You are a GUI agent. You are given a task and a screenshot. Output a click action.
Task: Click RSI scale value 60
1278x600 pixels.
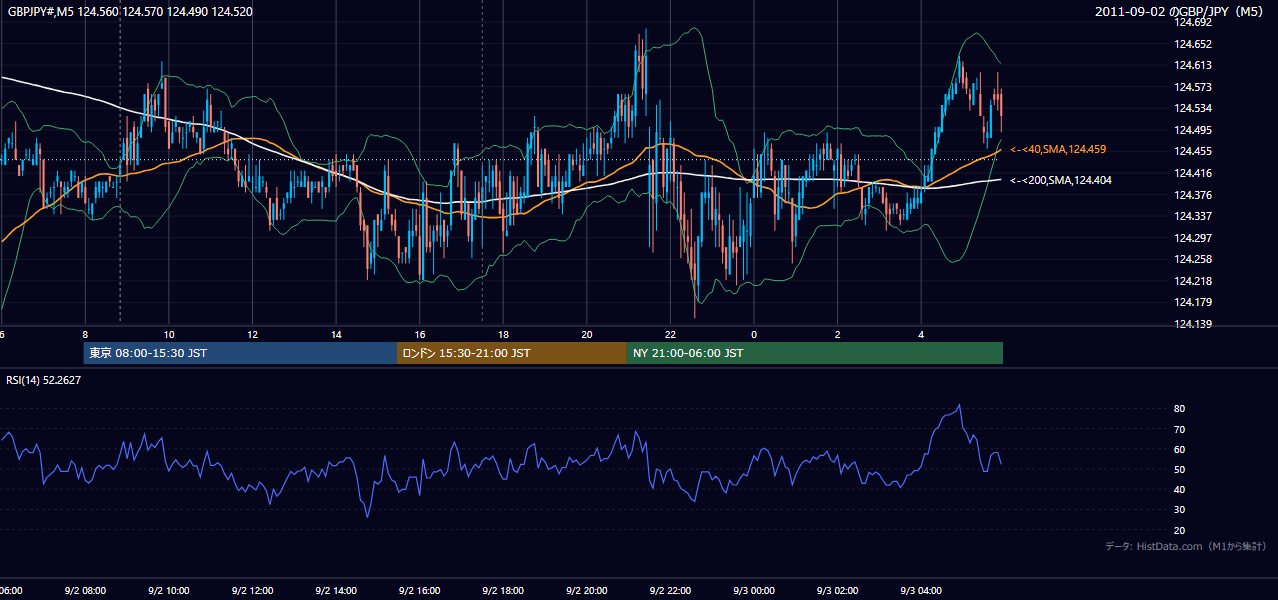1180,449
